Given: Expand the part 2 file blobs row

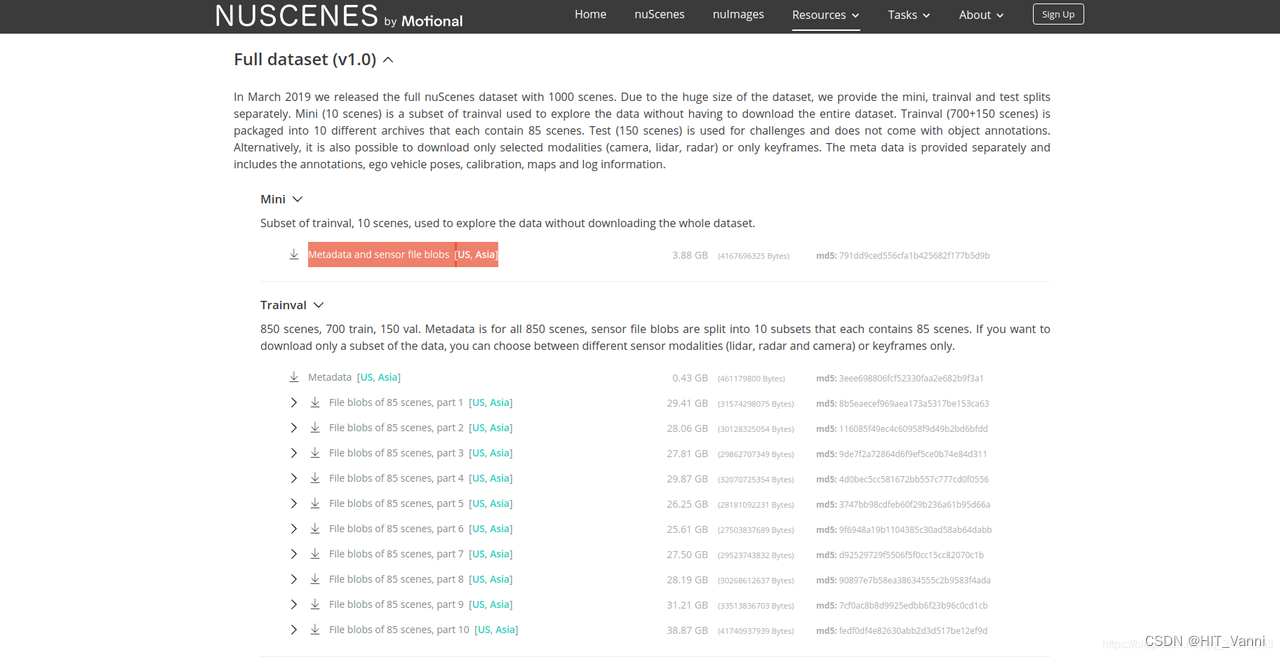Looking at the screenshot, I should click(x=293, y=428).
